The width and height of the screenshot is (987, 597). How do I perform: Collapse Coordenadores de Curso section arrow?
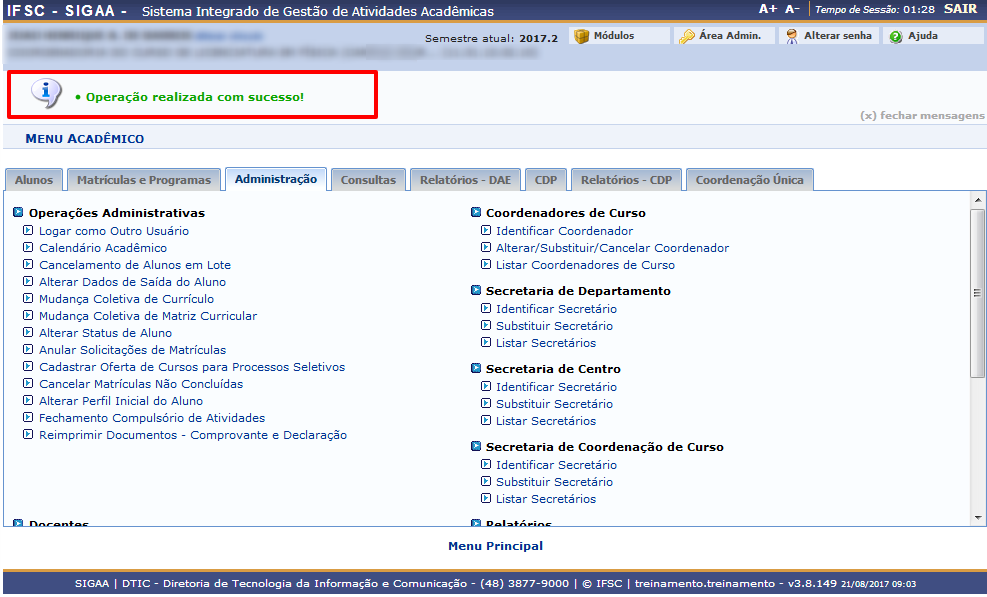click(476, 213)
